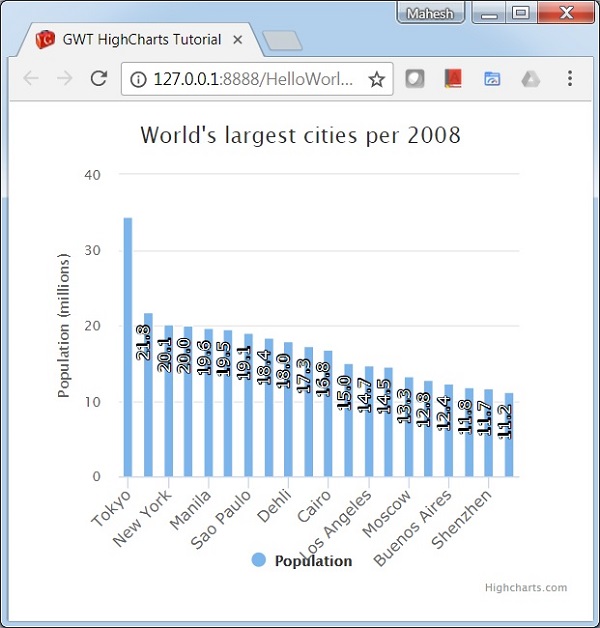Close the GWT HighCharts Tutorial tab
This screenshot has width=600, height=628.
click(x=238, y=40)
